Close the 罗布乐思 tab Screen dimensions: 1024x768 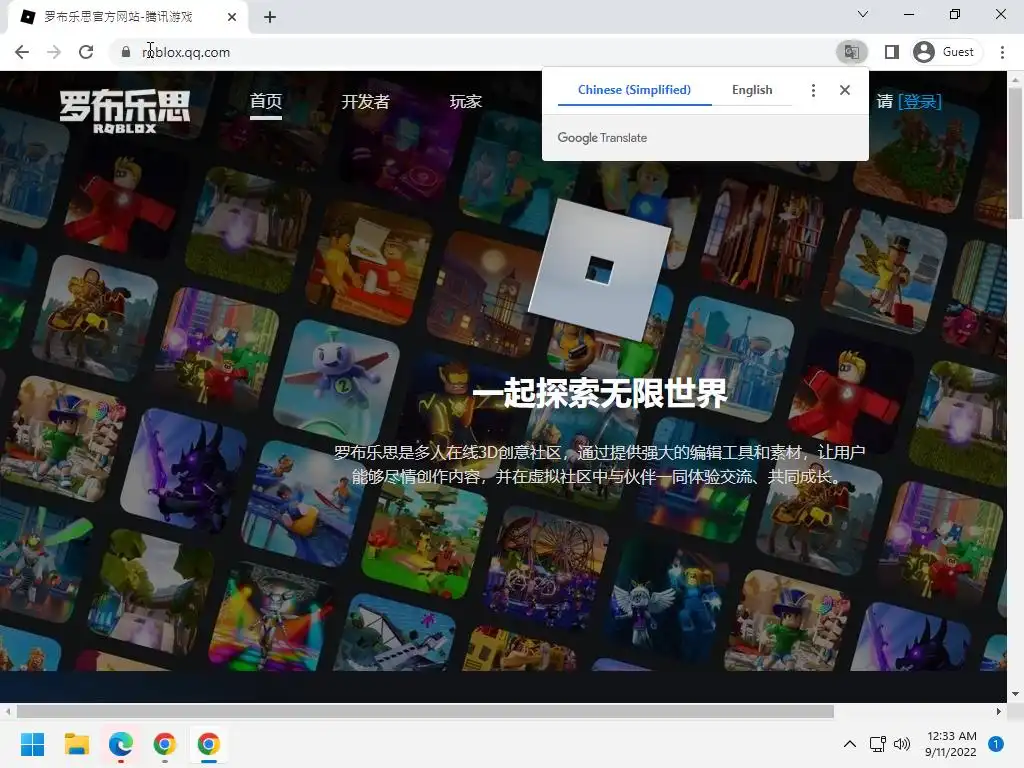[x=232, y=17]
